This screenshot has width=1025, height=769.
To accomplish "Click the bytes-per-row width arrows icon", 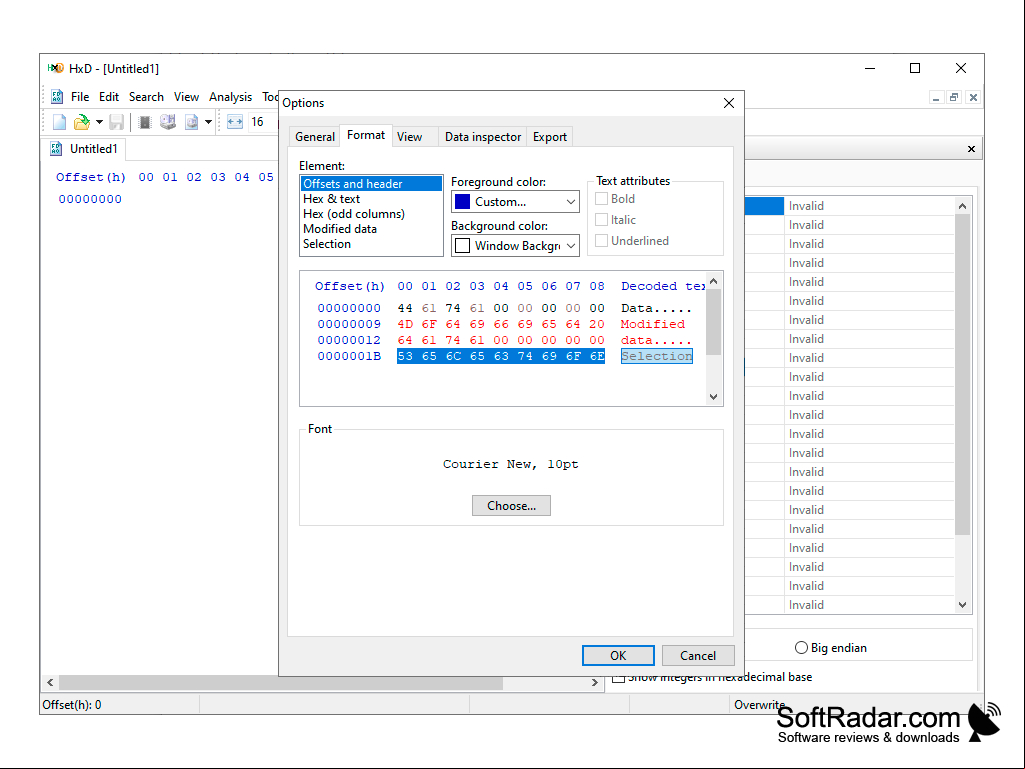I will (235, 122).
